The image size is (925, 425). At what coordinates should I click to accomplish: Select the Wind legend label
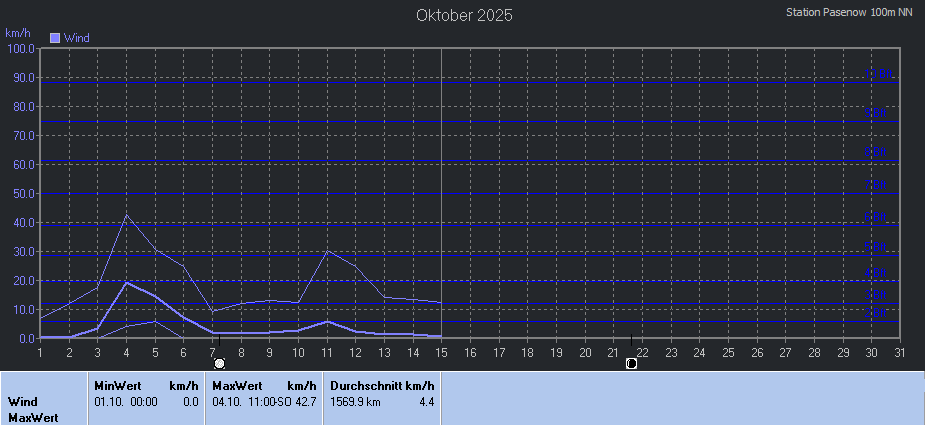(x=77, y=38)
